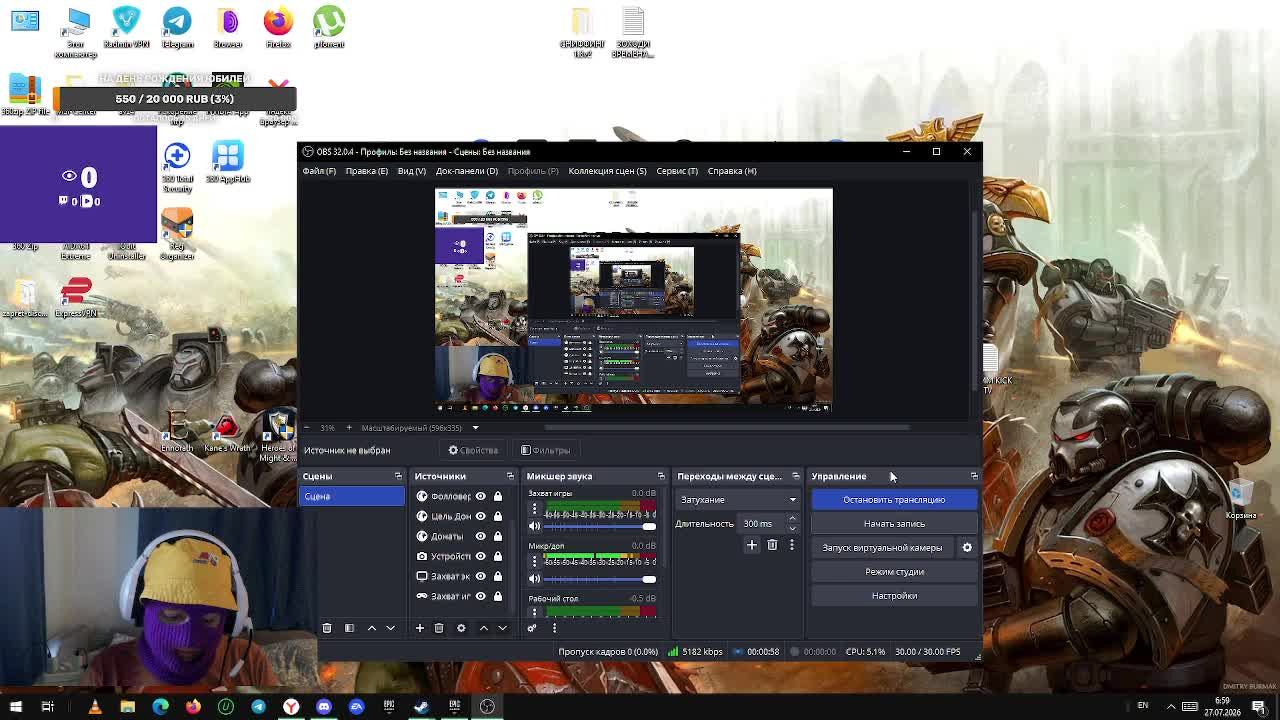Float the Управление dock icon
The image size is (1280, 720).
[974, 476]
